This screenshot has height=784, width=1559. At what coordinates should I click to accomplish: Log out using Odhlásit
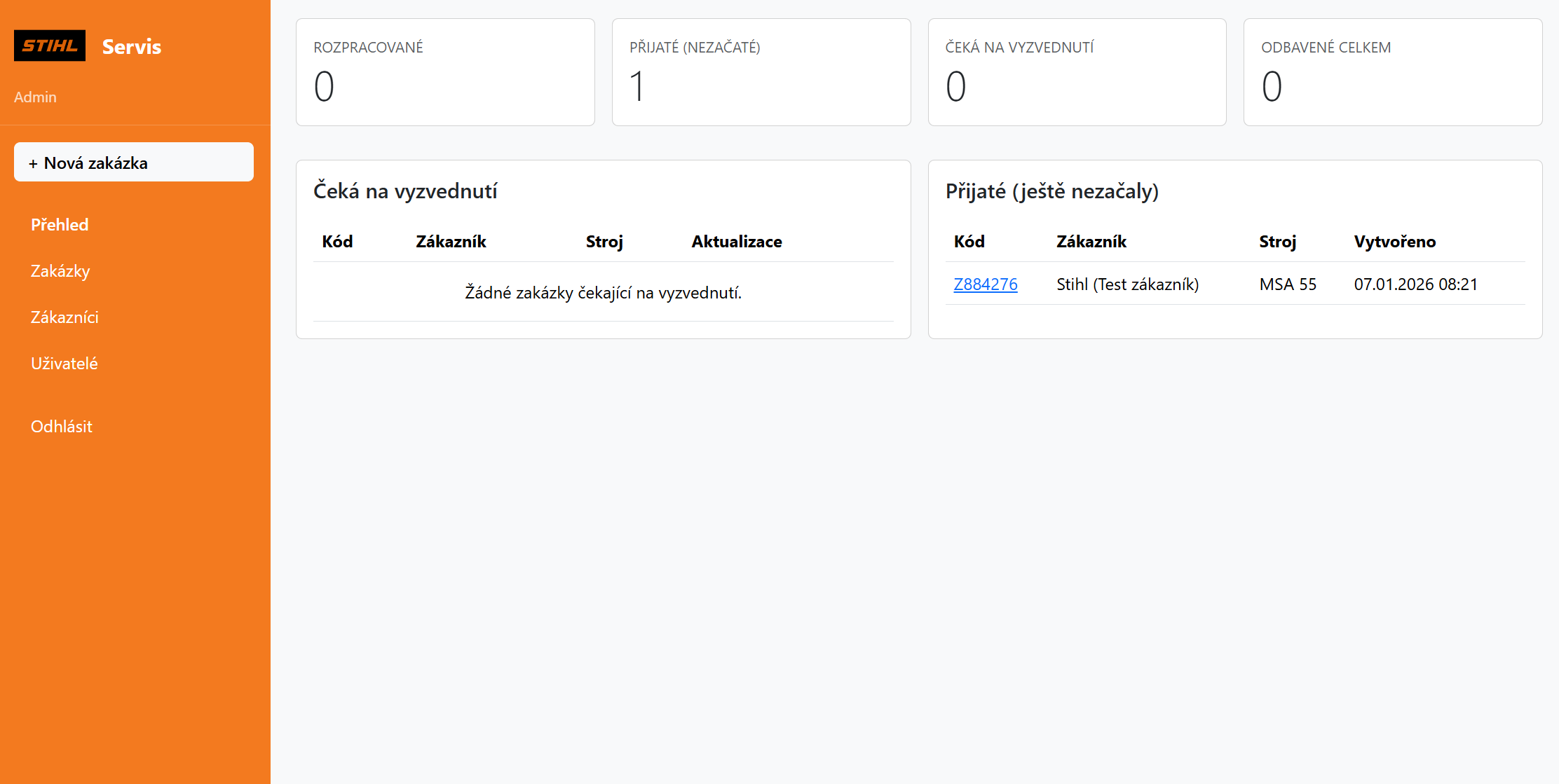61,426
